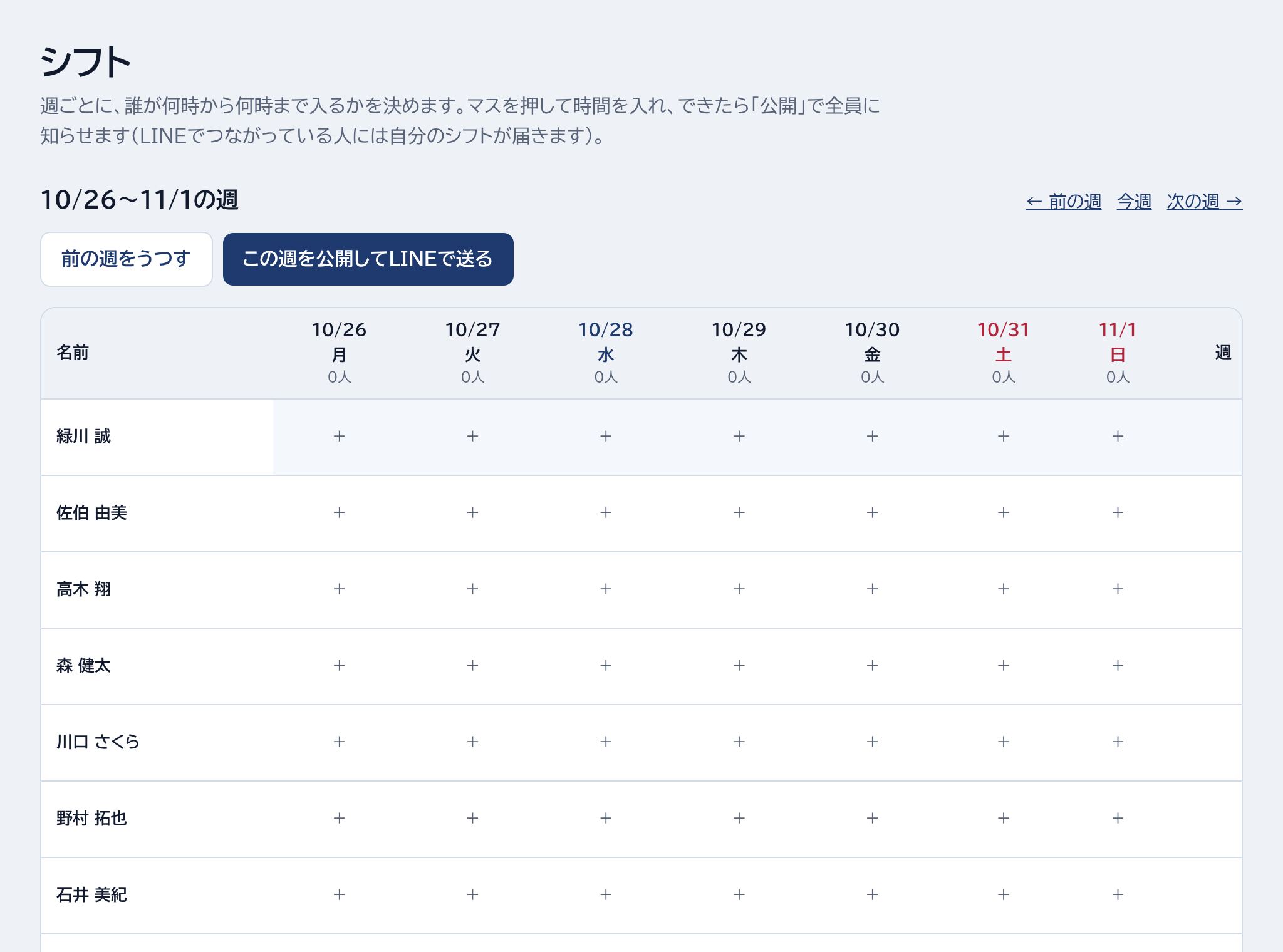Add shift for 川口 さくら on 10/27
1283x952 pixels.
[x=472, y=742]
